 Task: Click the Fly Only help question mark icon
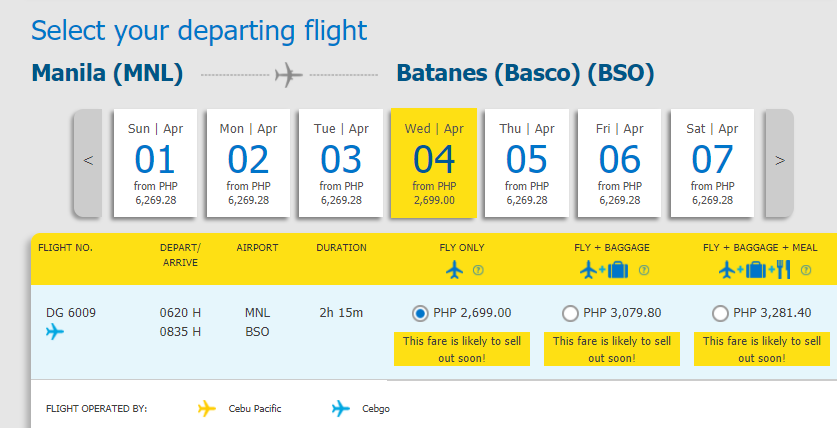[477, 270]
